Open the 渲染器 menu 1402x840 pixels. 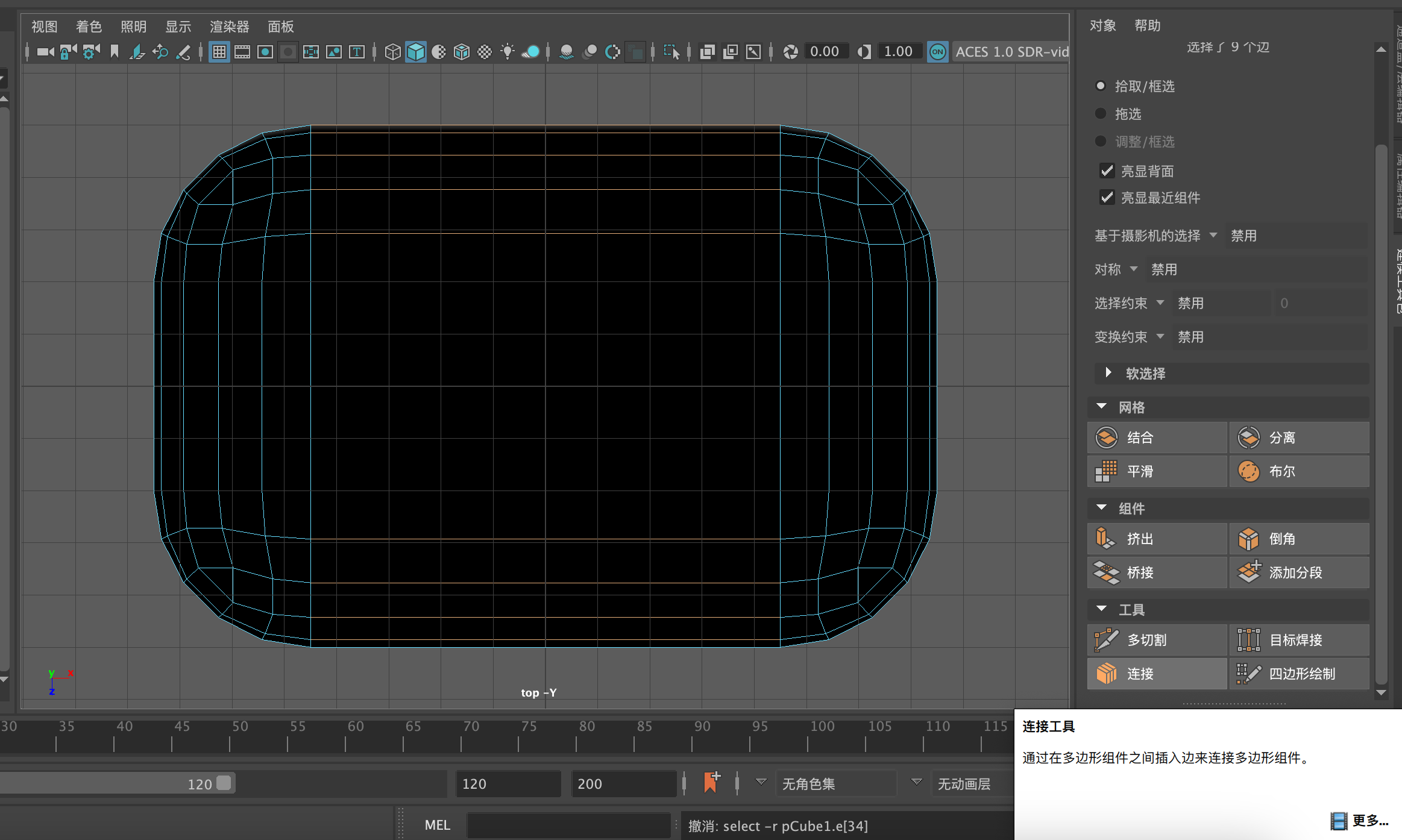click(229, 27)
